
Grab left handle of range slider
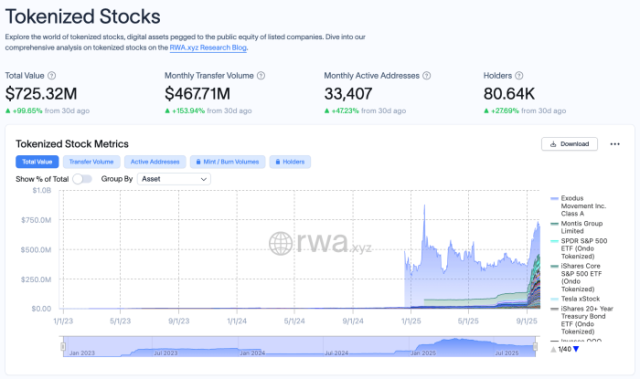pyautogui.click(x=63, y=347)
